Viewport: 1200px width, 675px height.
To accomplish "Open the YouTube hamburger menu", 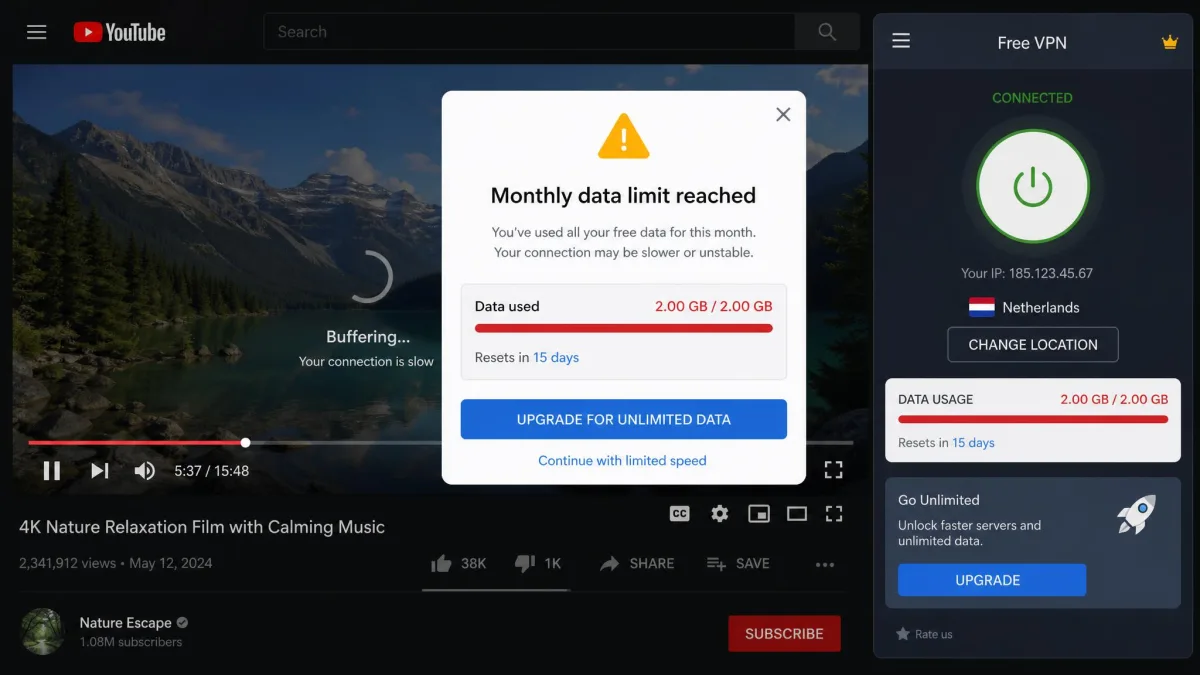I will pos(37,32).
